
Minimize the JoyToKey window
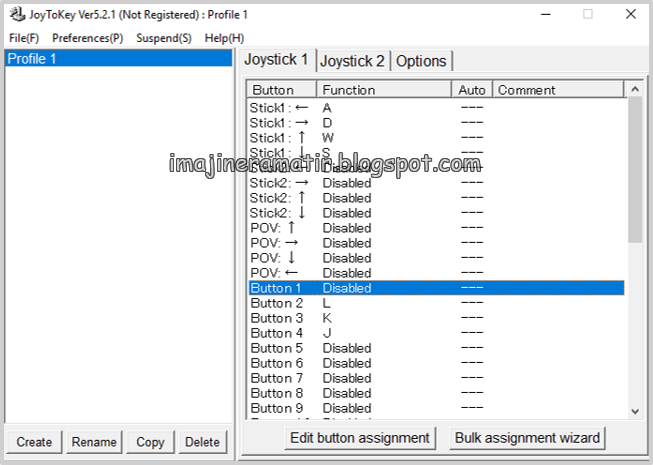546,15
